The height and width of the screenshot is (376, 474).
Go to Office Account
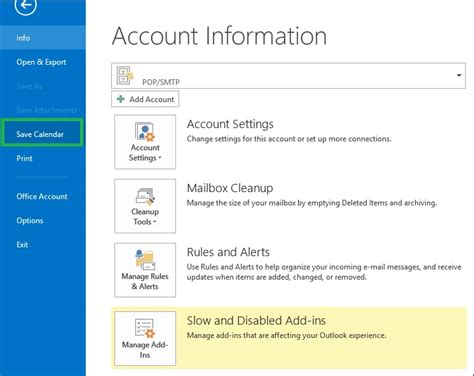point(42,196)
